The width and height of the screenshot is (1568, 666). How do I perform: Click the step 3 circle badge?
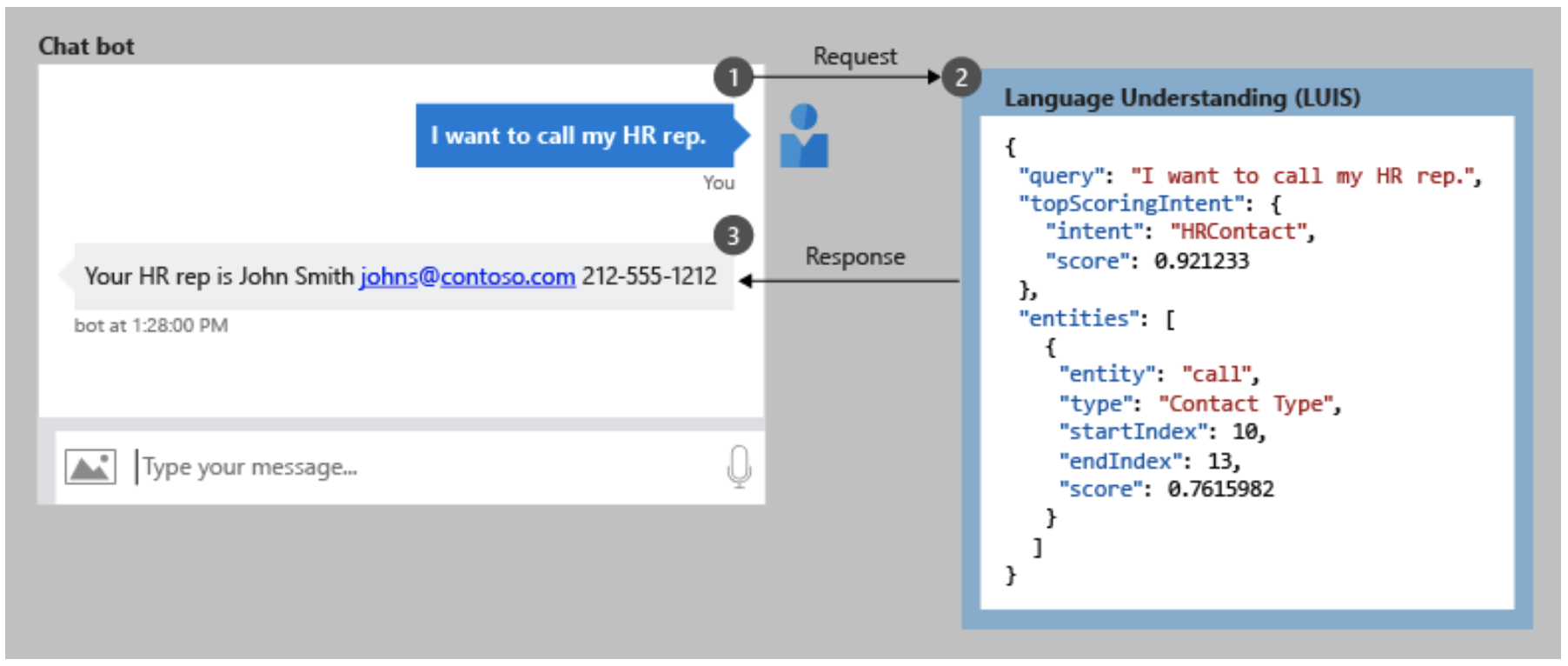pyautogui.click(x=733, y=236)
